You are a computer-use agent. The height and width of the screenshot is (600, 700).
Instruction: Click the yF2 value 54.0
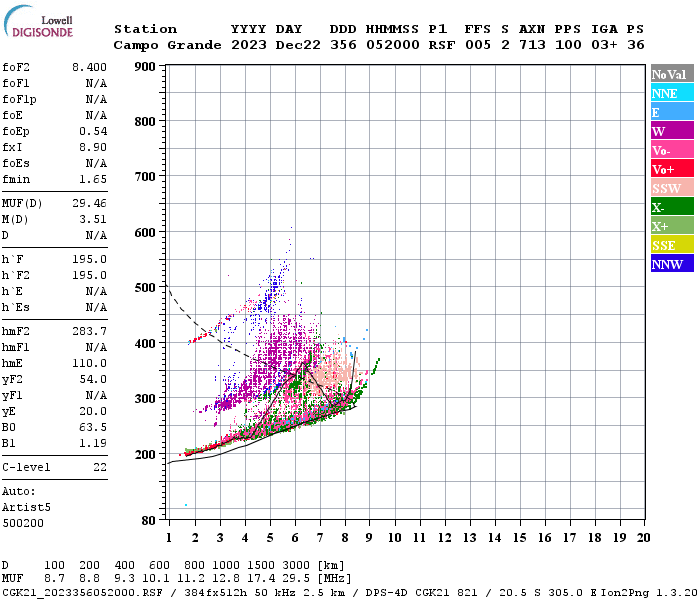(93, 379)
